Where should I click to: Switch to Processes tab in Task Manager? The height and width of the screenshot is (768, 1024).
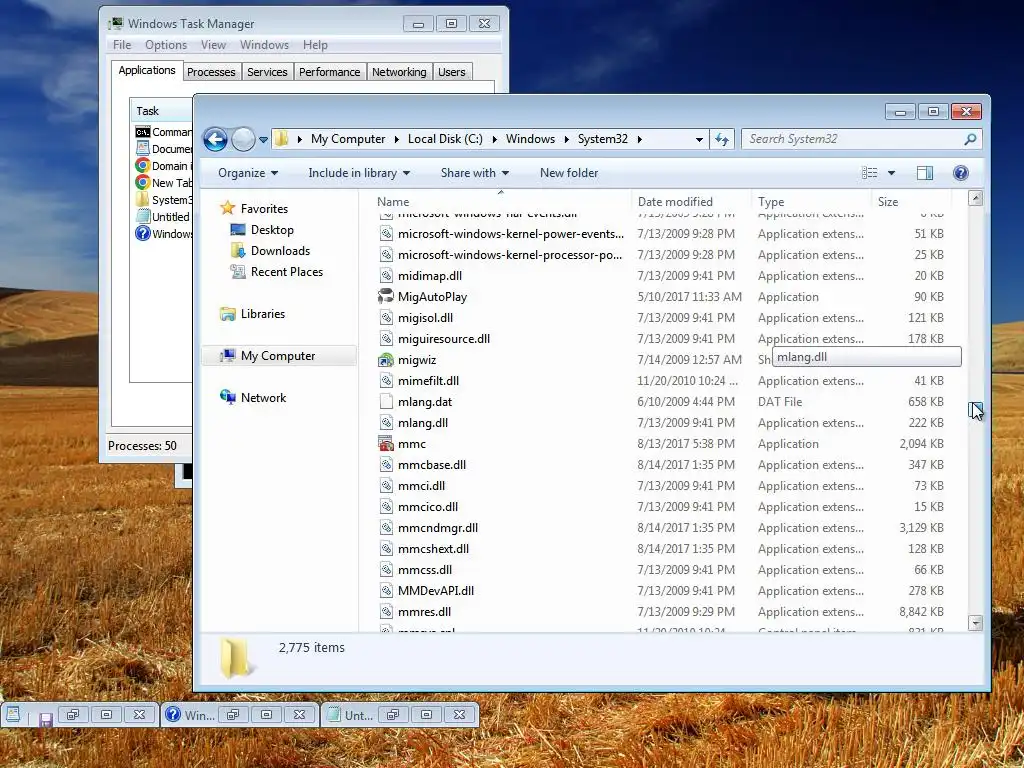211,72
